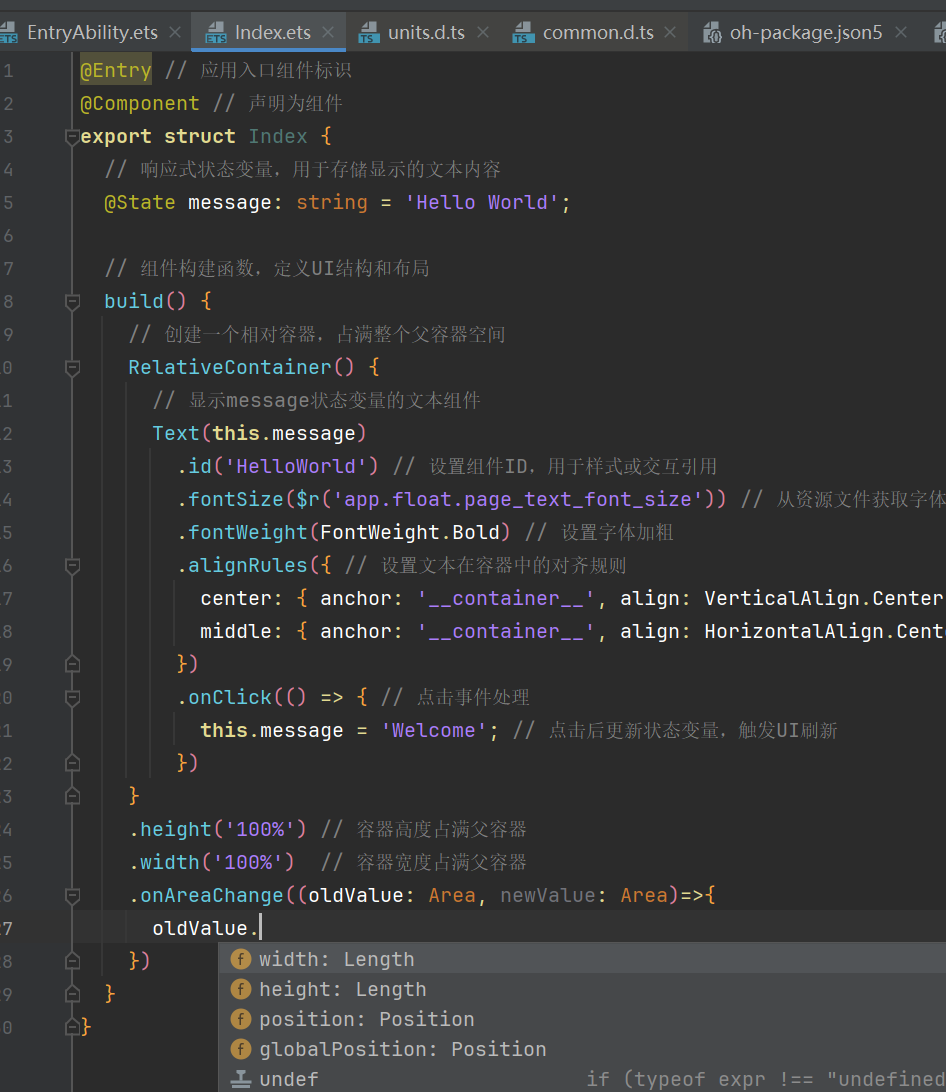Choose the 'undef' postfix template suggestion

click(x=582, y=1079)
